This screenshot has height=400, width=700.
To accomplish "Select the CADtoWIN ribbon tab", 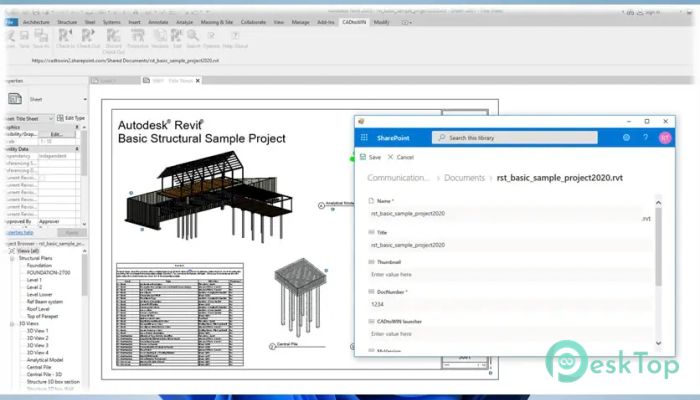I will coord(354,22).
